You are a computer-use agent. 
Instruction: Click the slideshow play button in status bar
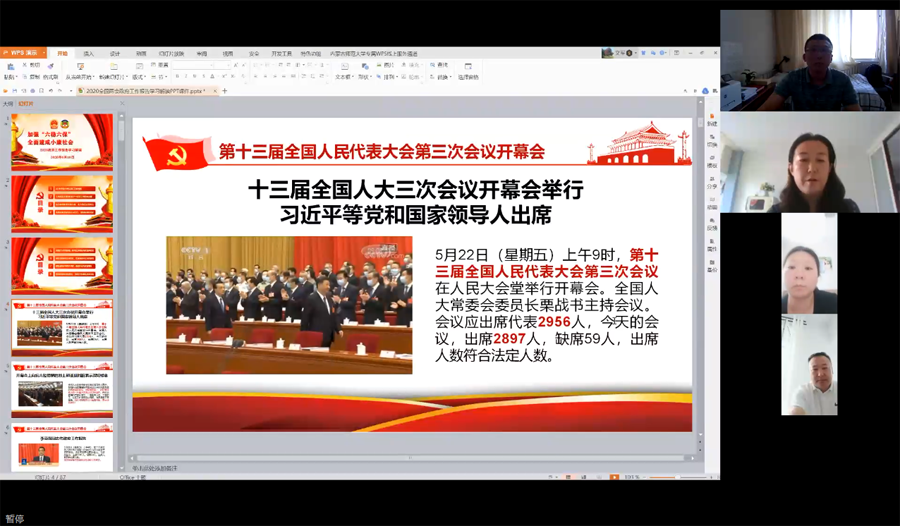coord(614,478)
